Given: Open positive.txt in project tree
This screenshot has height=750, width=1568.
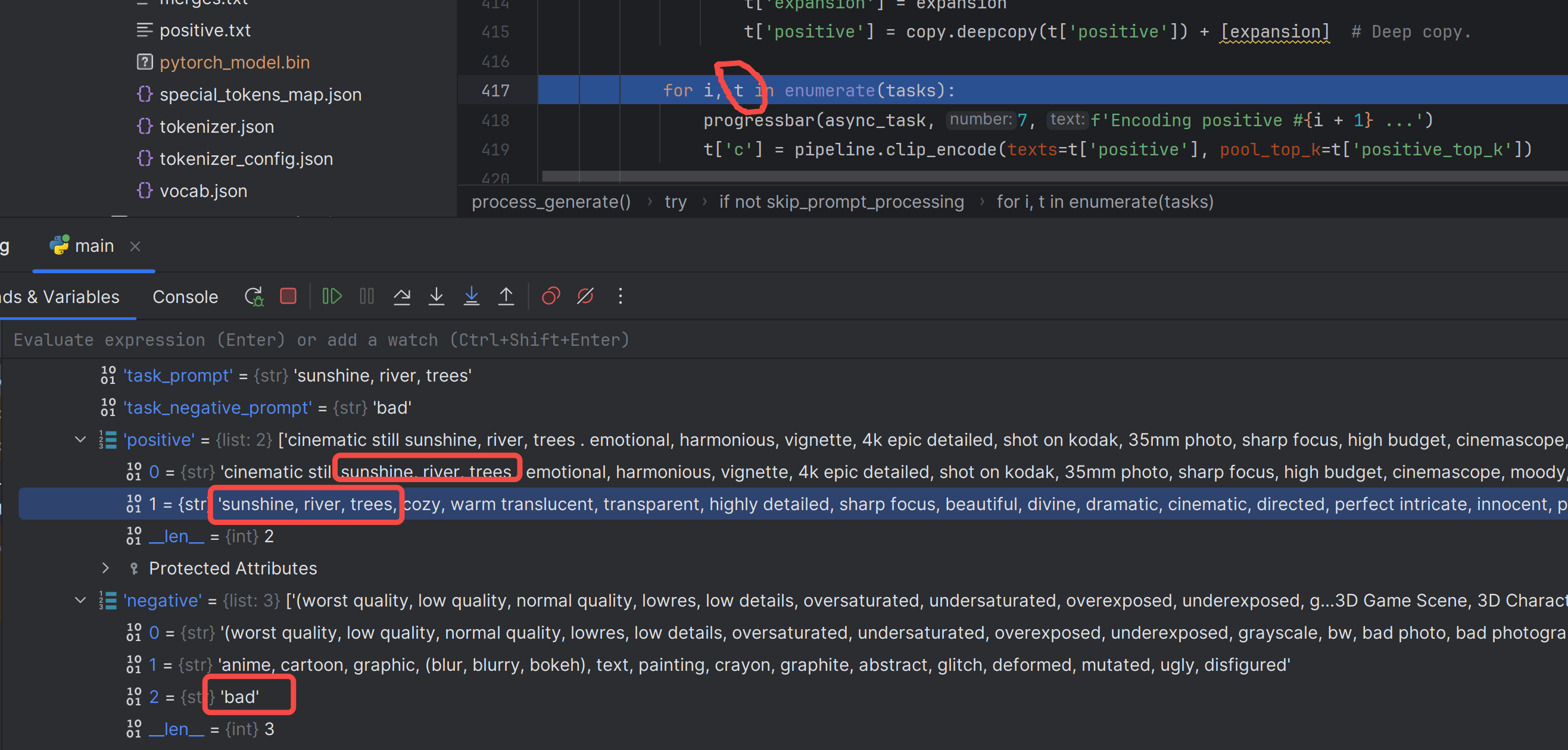Looking at the screenshot, I should [204, 30].
